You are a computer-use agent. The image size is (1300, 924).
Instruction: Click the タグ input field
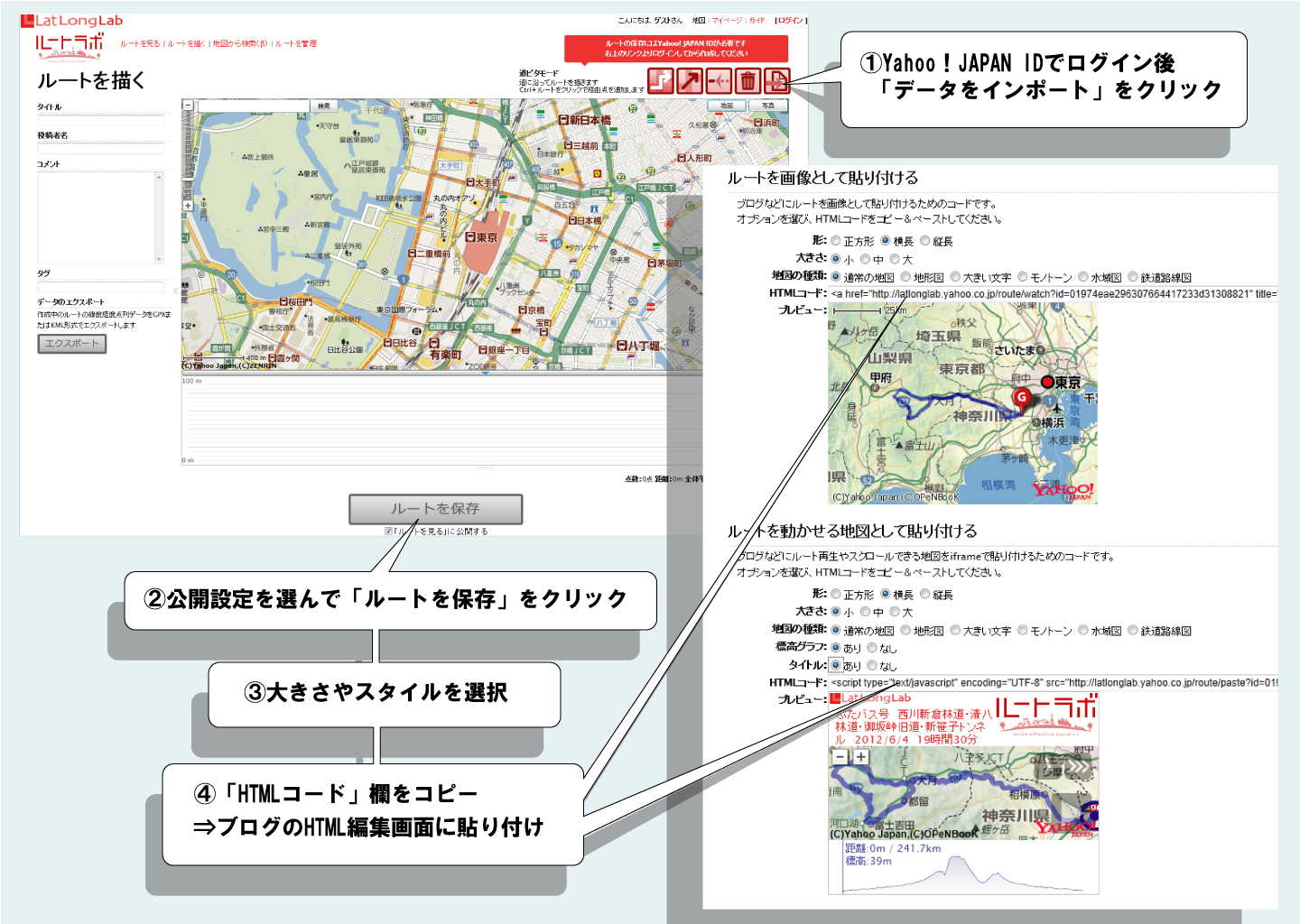point(100,286)
